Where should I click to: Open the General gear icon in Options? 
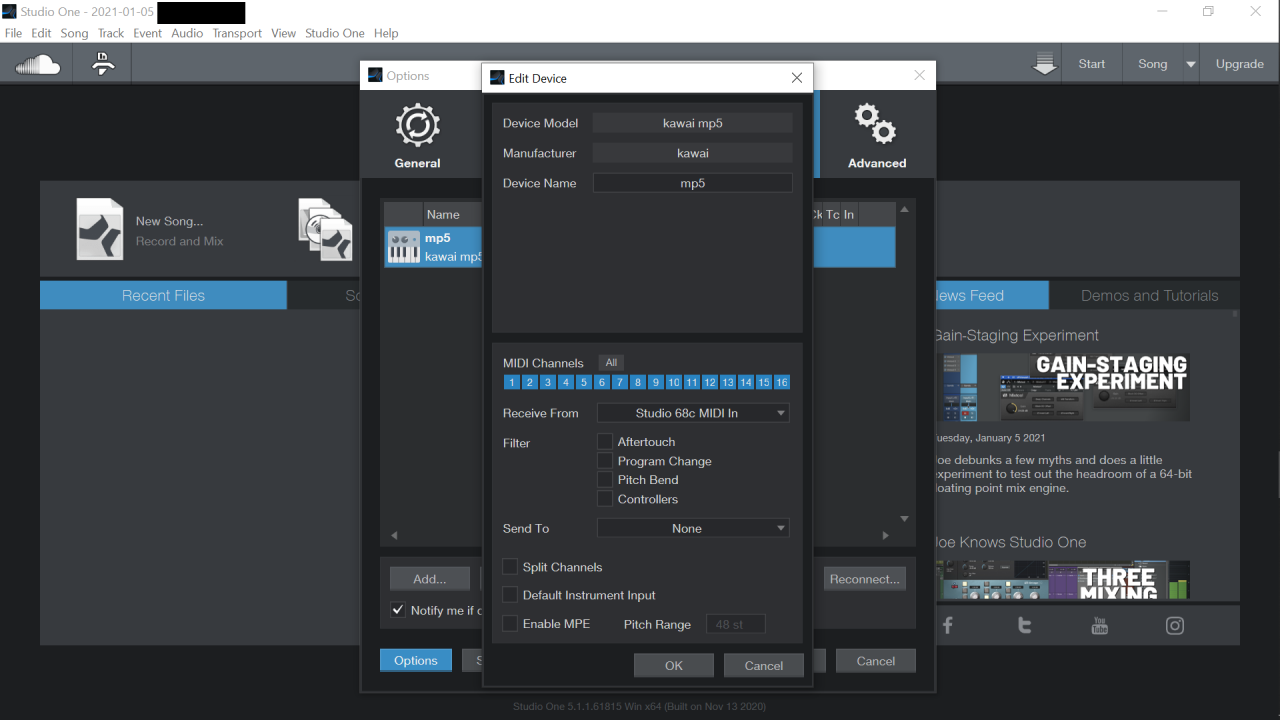tap(417, 126)
